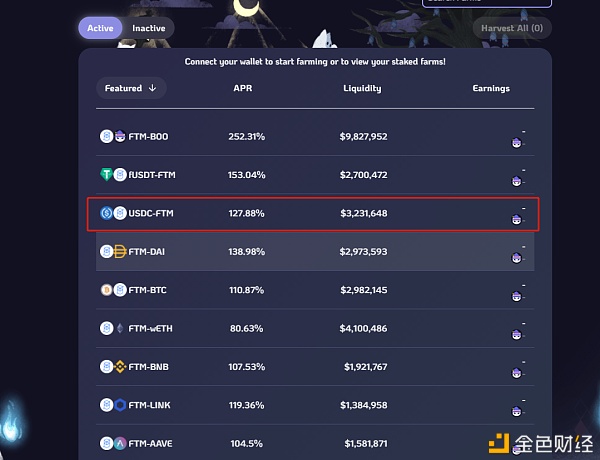
Task: Open the Featured sort dropdown
Action: point(131,88)
